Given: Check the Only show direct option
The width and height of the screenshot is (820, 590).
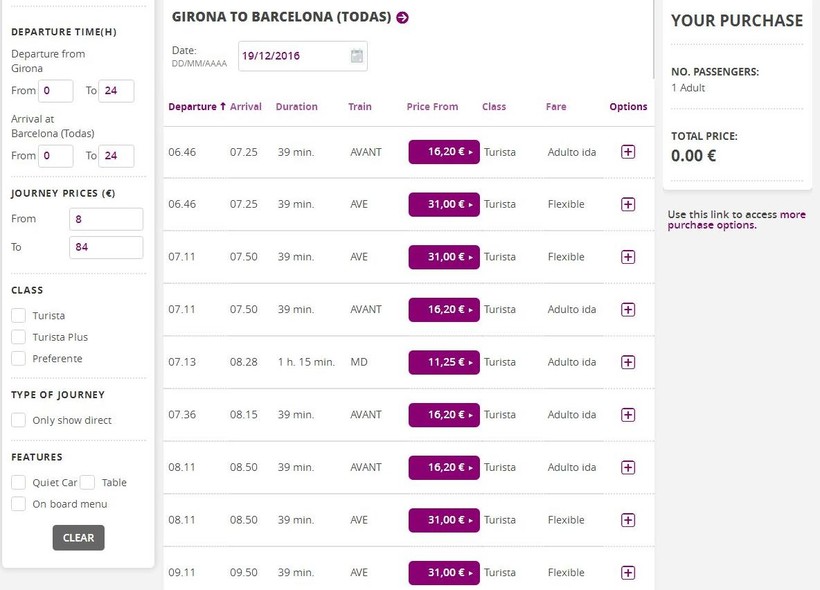Looking at the screenshot, I should pyautogui.click(x=19, y=421).
